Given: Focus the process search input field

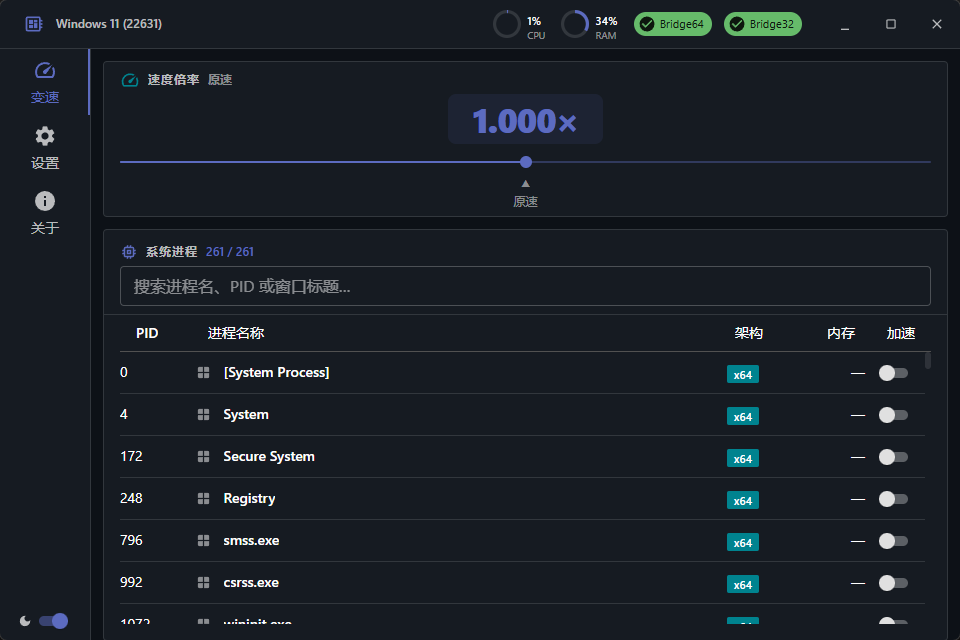Looking at the screenshot, I should [525, 286].
